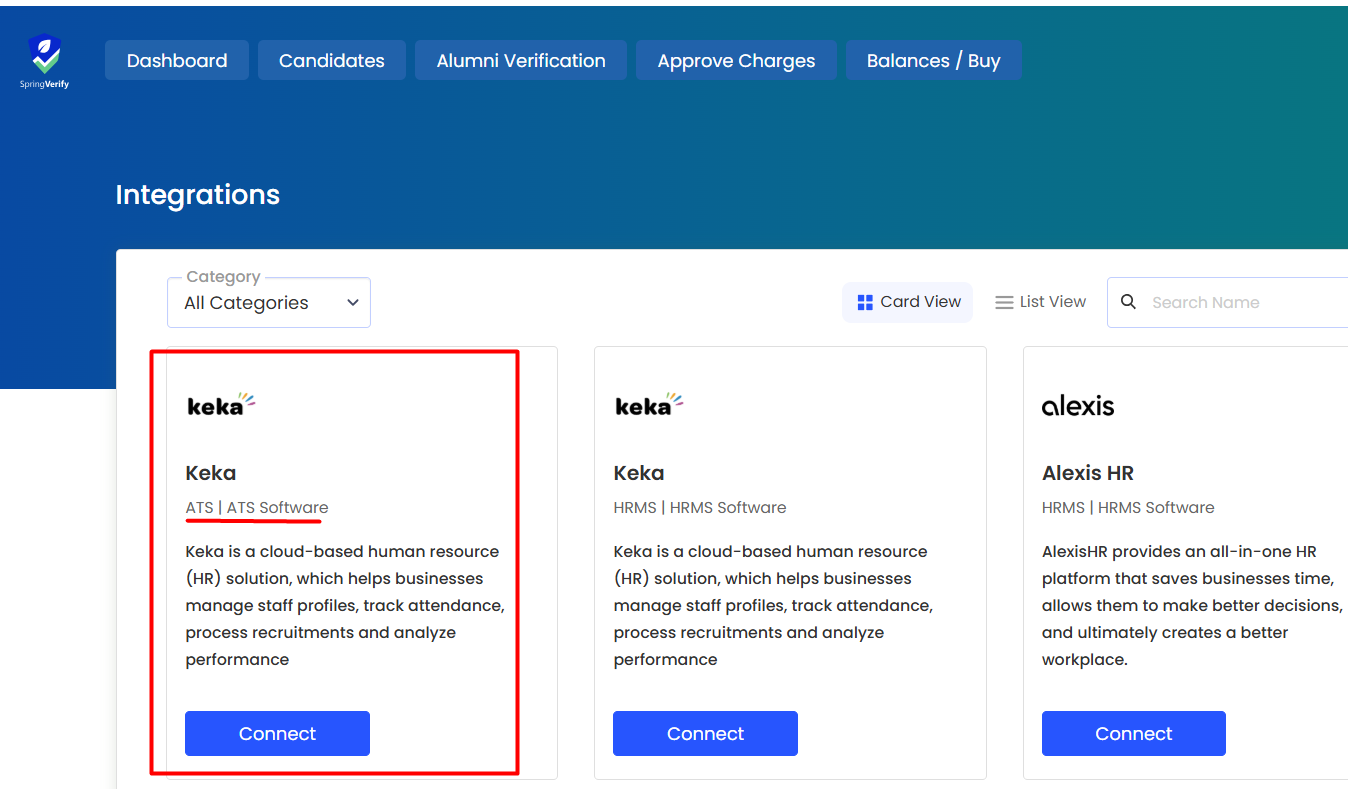Click 'ATS | ATS Software' label

coord(257,507)
